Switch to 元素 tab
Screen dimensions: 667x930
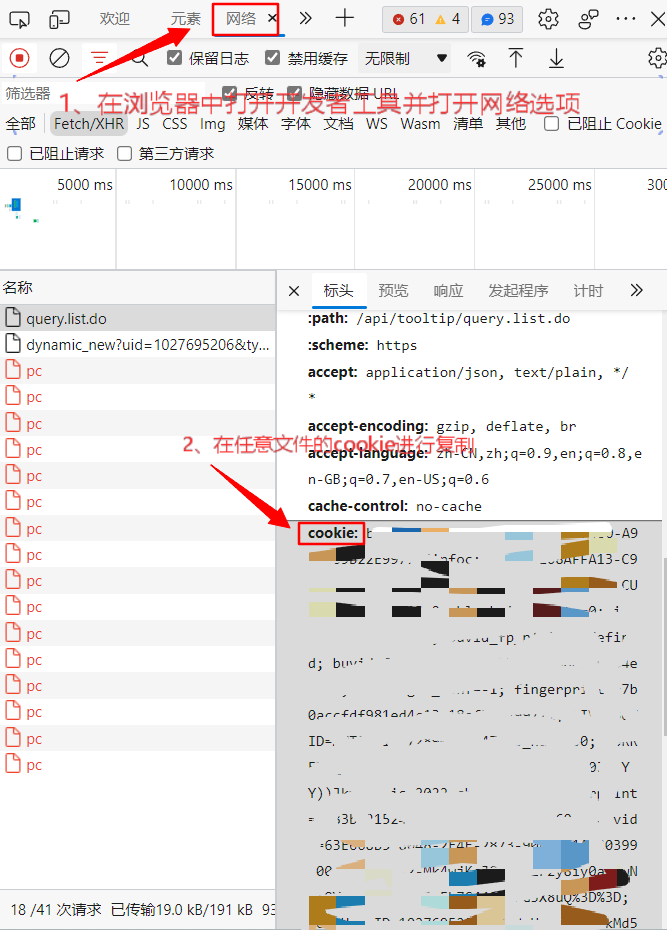pyautogui.click(x=186, y=19)
